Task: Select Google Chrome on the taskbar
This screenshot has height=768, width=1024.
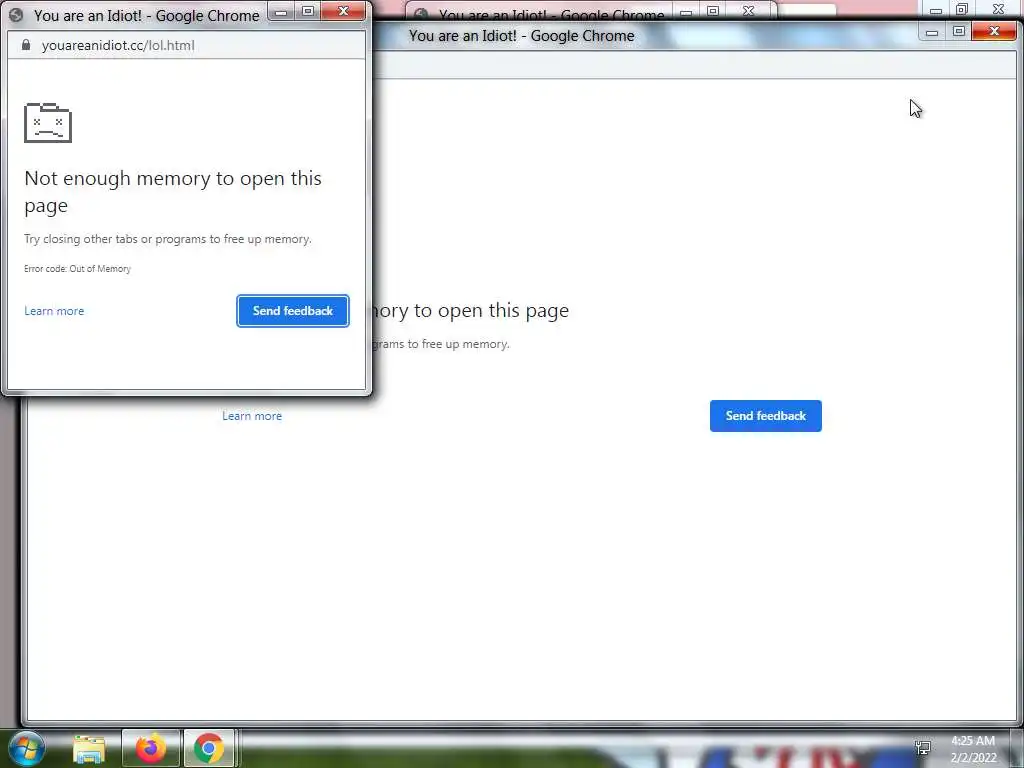Action: pyautogui.click(x=209, y=748)
